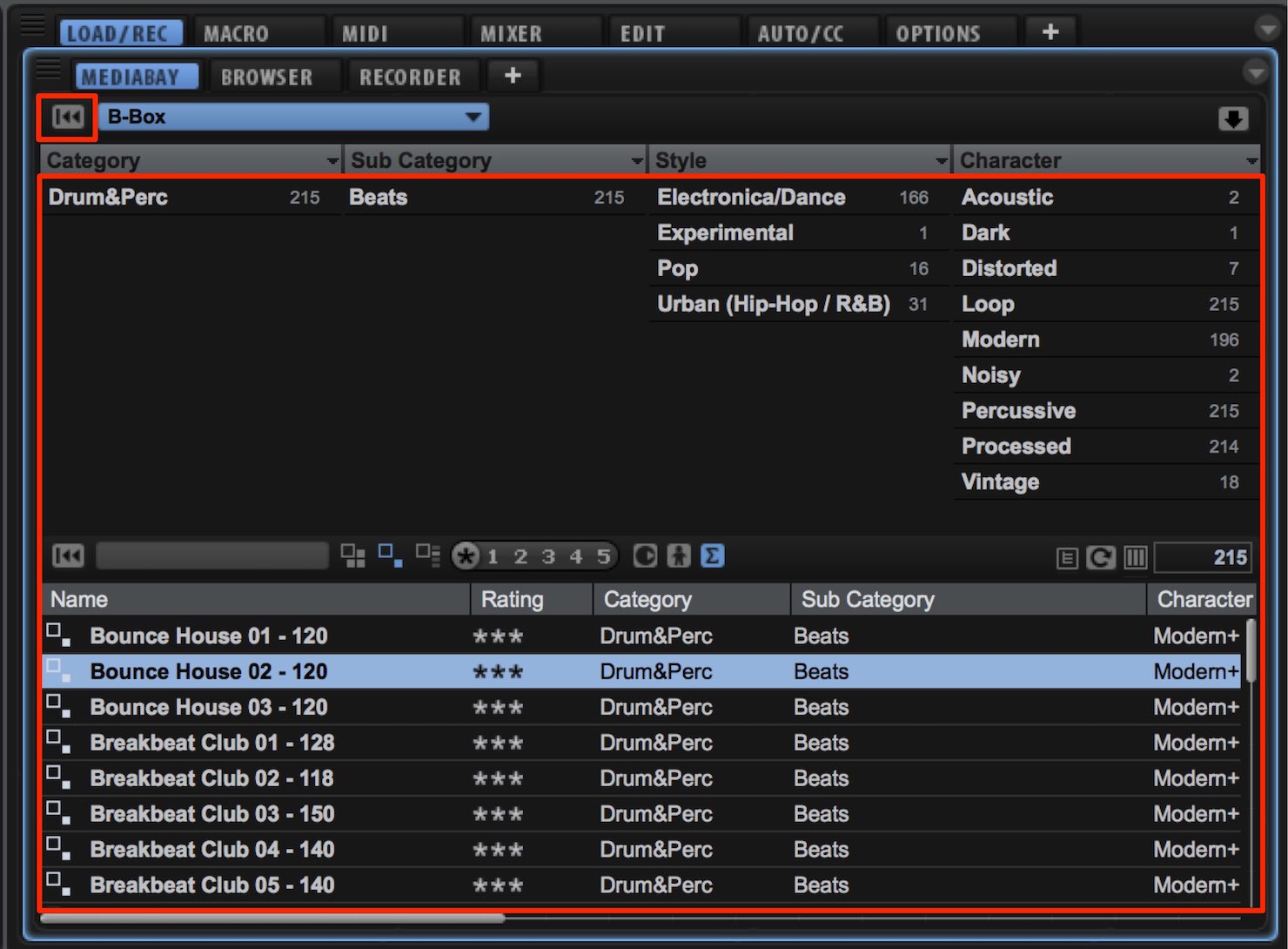The image size is (1288, 949).
Task: Click the layers-with-list view filter icon
Action: click(x=427, y=555)
